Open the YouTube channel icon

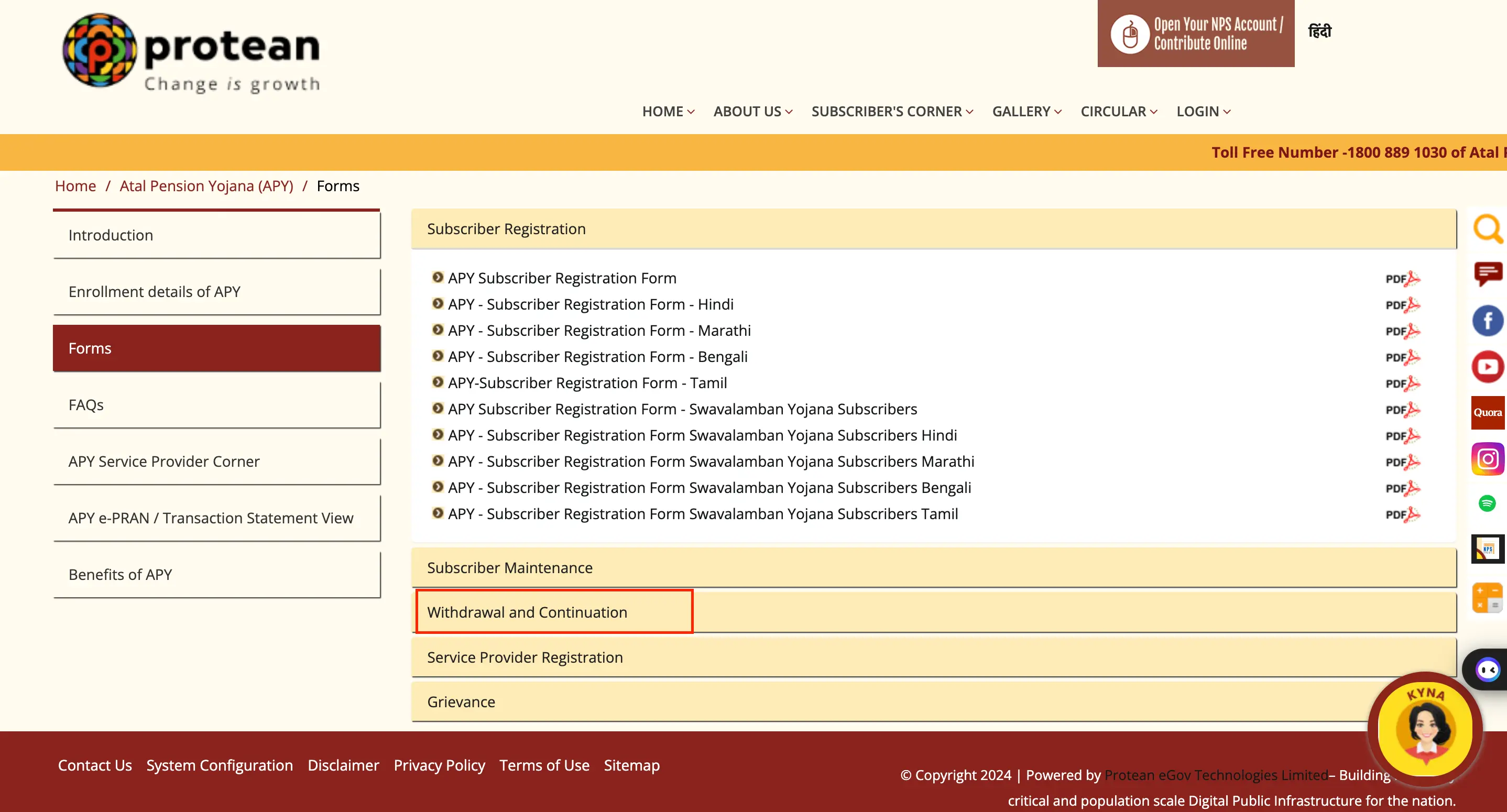point(1488,367)
